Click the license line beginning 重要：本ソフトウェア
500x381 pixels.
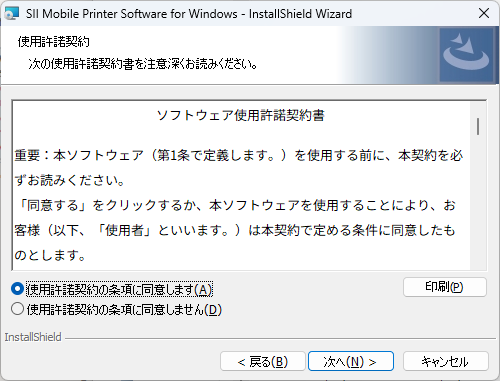pos(239,156)
